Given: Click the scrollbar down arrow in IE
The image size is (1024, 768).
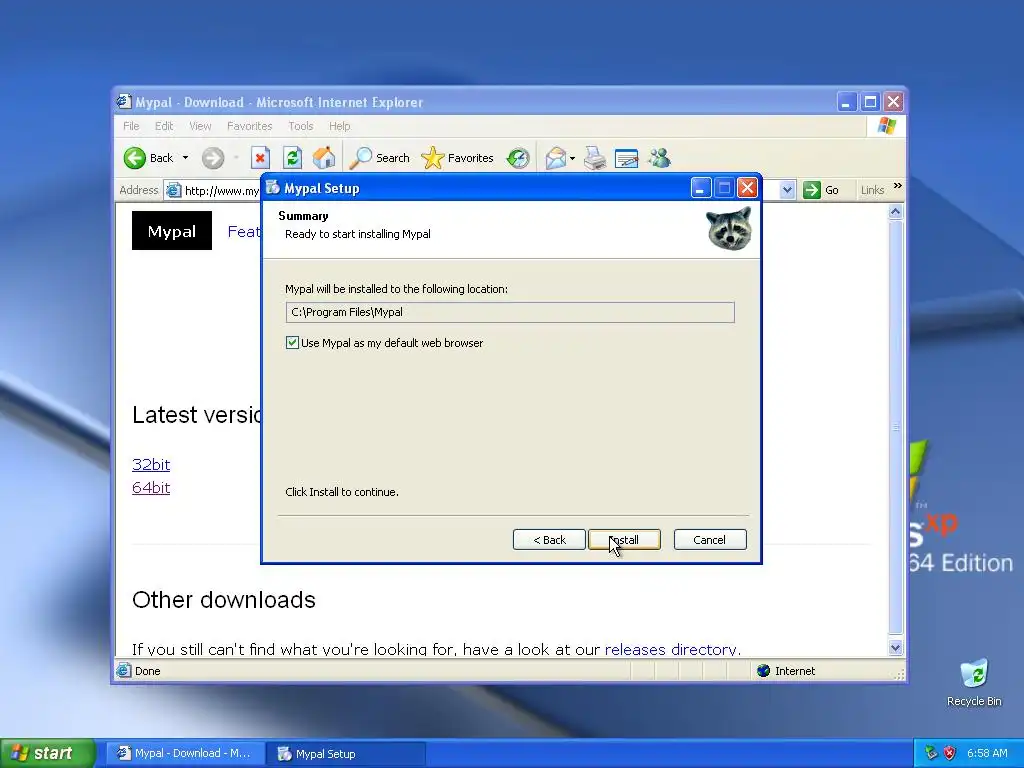Looking at the screenshot, I should [895, 647].
